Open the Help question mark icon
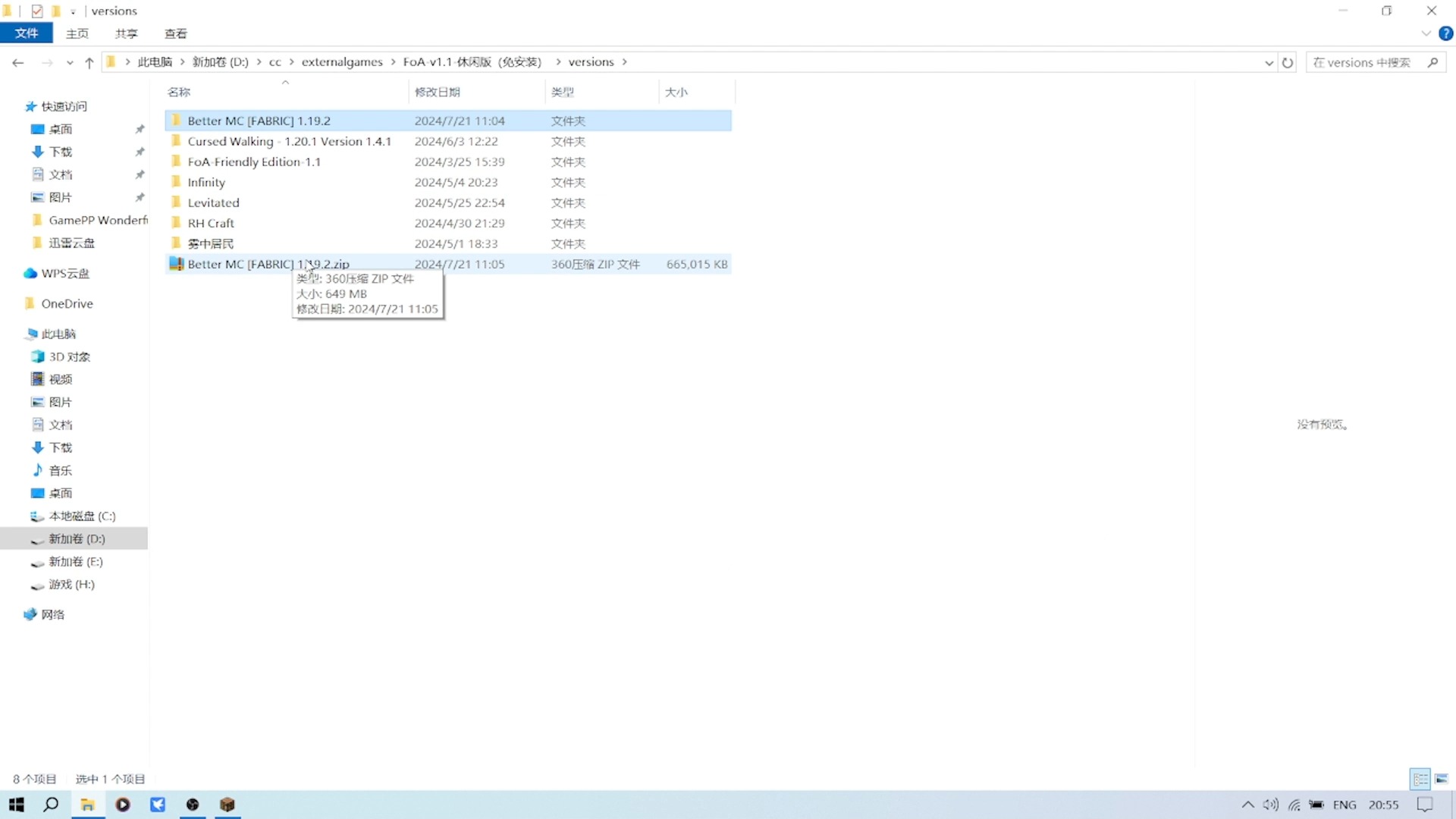Viewport: 1456px width, 819px height. pyautogui.click(x=1445, y=33)
